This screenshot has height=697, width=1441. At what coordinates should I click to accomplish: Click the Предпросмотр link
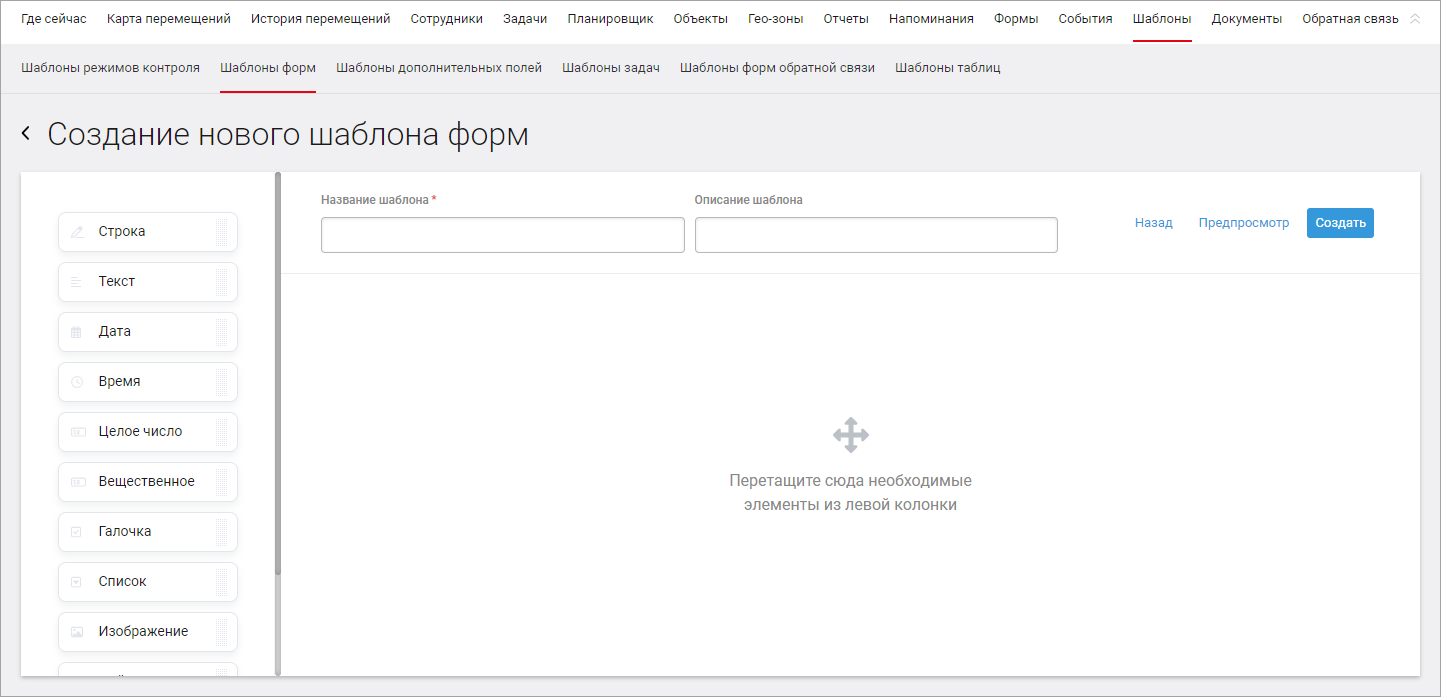pyautogui.click(x=1244, y=223)
